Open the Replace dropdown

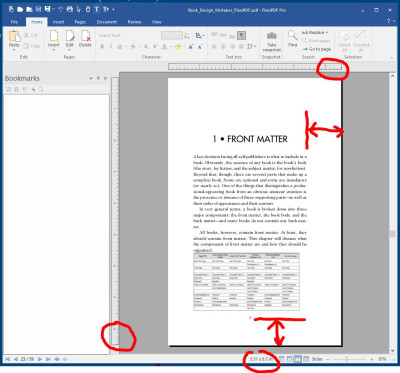point(315,32)
